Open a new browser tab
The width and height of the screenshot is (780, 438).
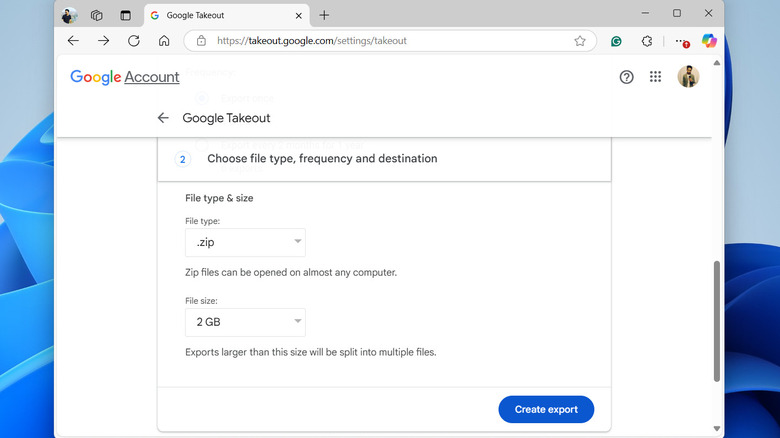tap(324, 15)
